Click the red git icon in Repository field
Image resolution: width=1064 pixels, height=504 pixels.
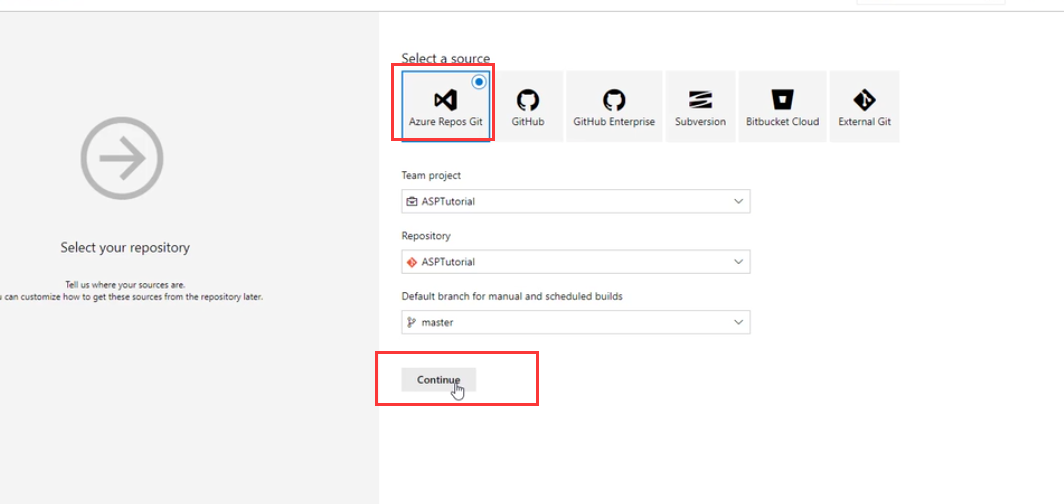[x=411, y=262]
